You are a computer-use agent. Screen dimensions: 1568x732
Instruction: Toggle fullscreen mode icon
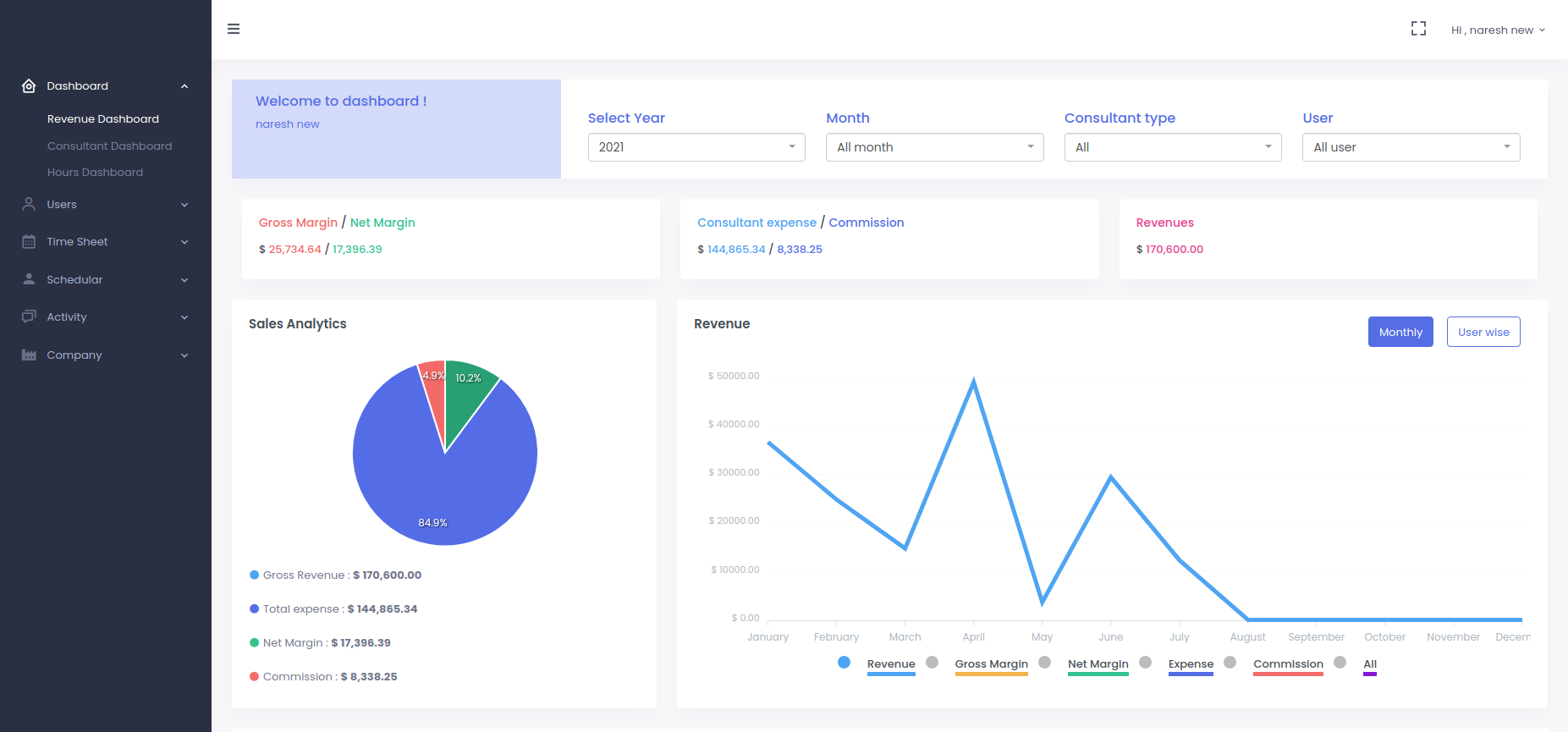[x=1418, y=29]
